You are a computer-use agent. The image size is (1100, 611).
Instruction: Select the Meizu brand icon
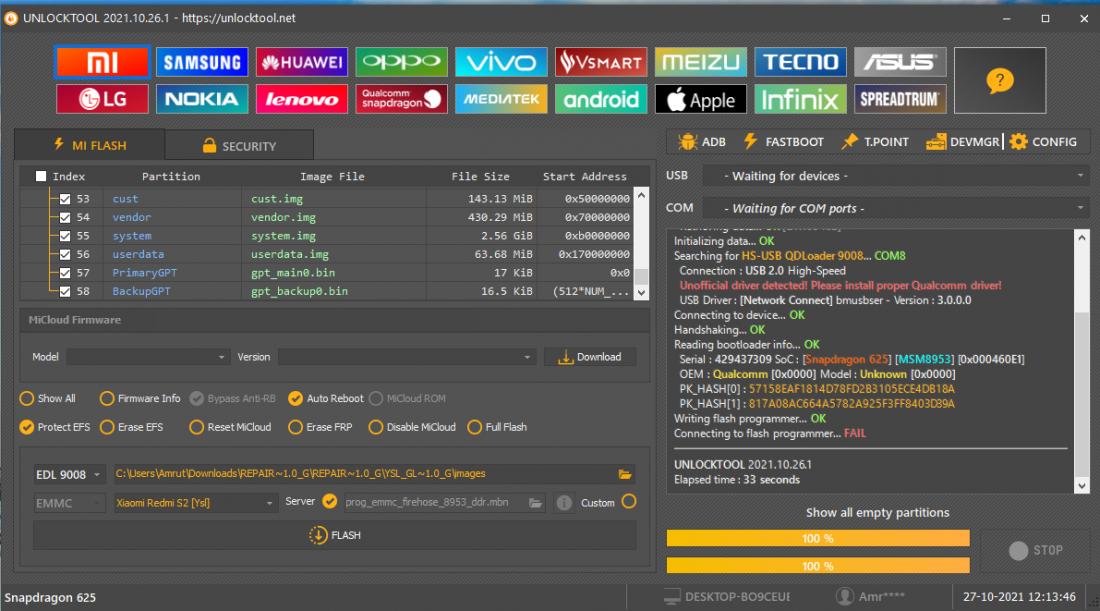(700, 62)
